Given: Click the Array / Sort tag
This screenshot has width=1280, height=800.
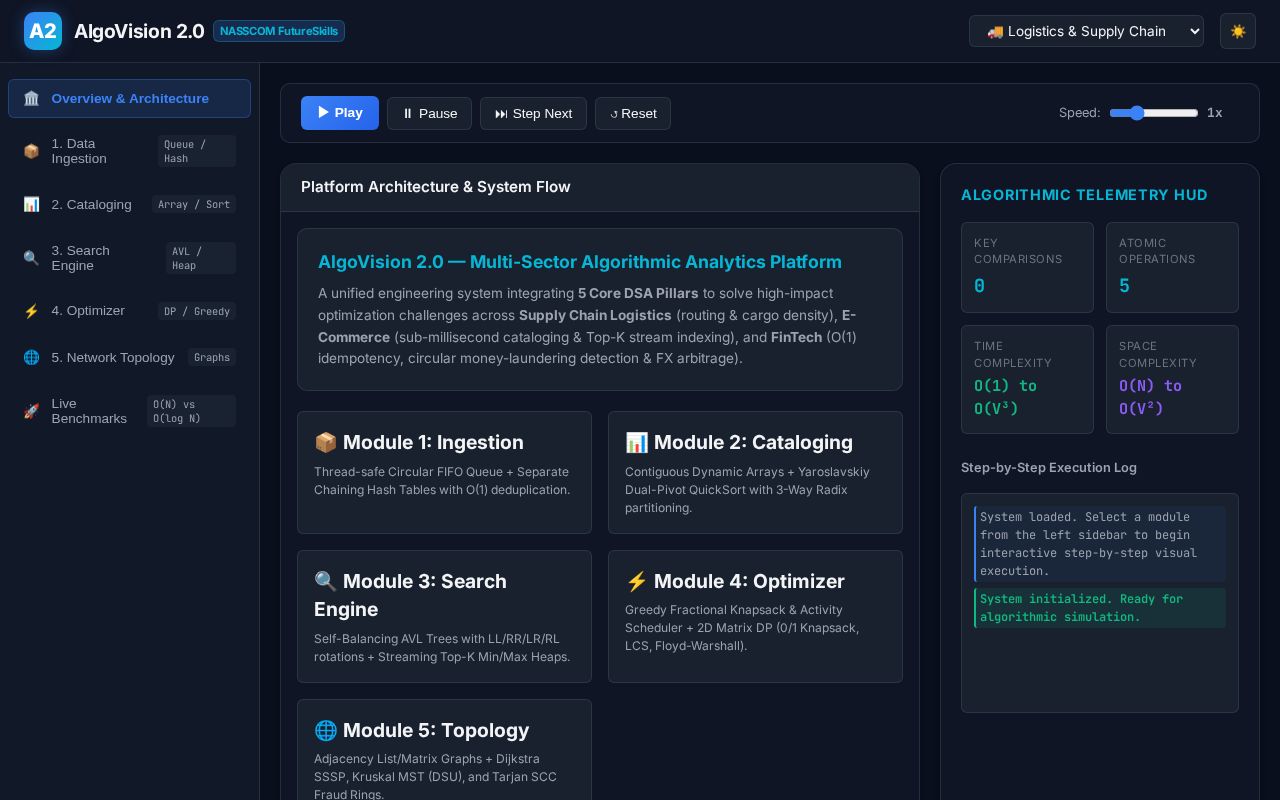Looking at the screenshot, I should click(x=194, y=204).
